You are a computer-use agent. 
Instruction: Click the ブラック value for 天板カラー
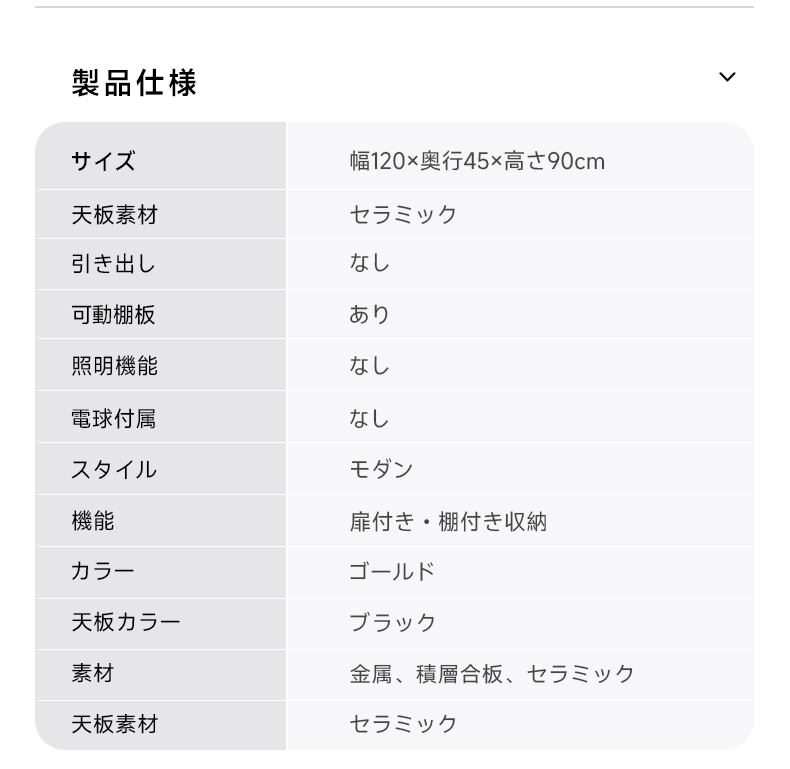pyautogui.click(x=392, y=622)
